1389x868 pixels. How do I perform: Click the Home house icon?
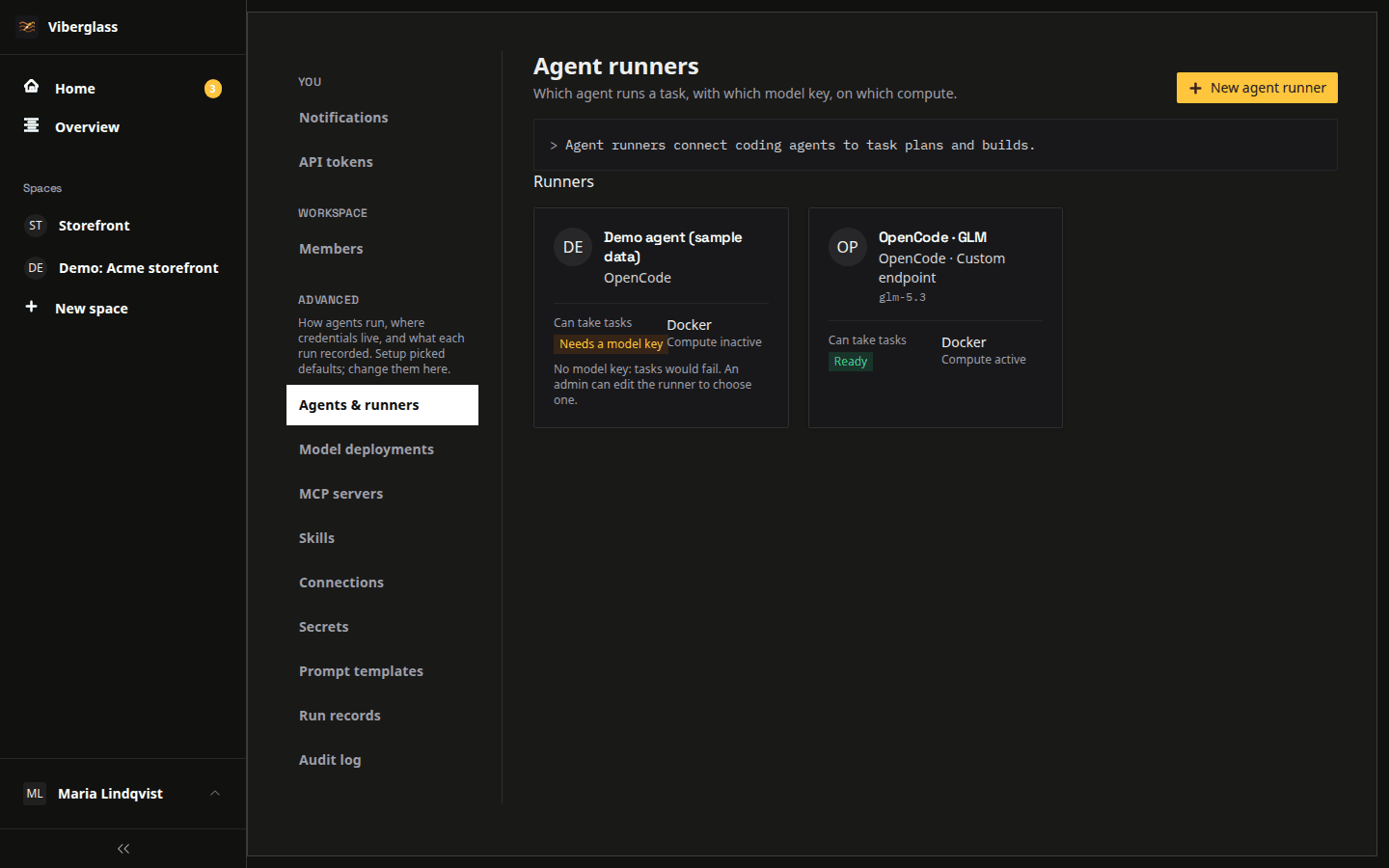point(32,87)
